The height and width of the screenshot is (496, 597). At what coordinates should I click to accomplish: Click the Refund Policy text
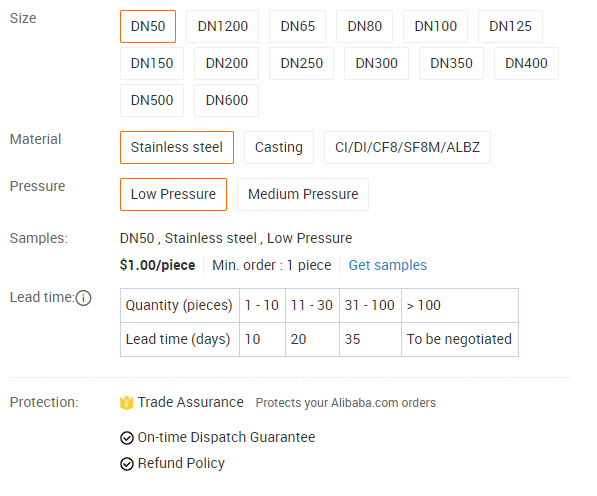(181, 464)
